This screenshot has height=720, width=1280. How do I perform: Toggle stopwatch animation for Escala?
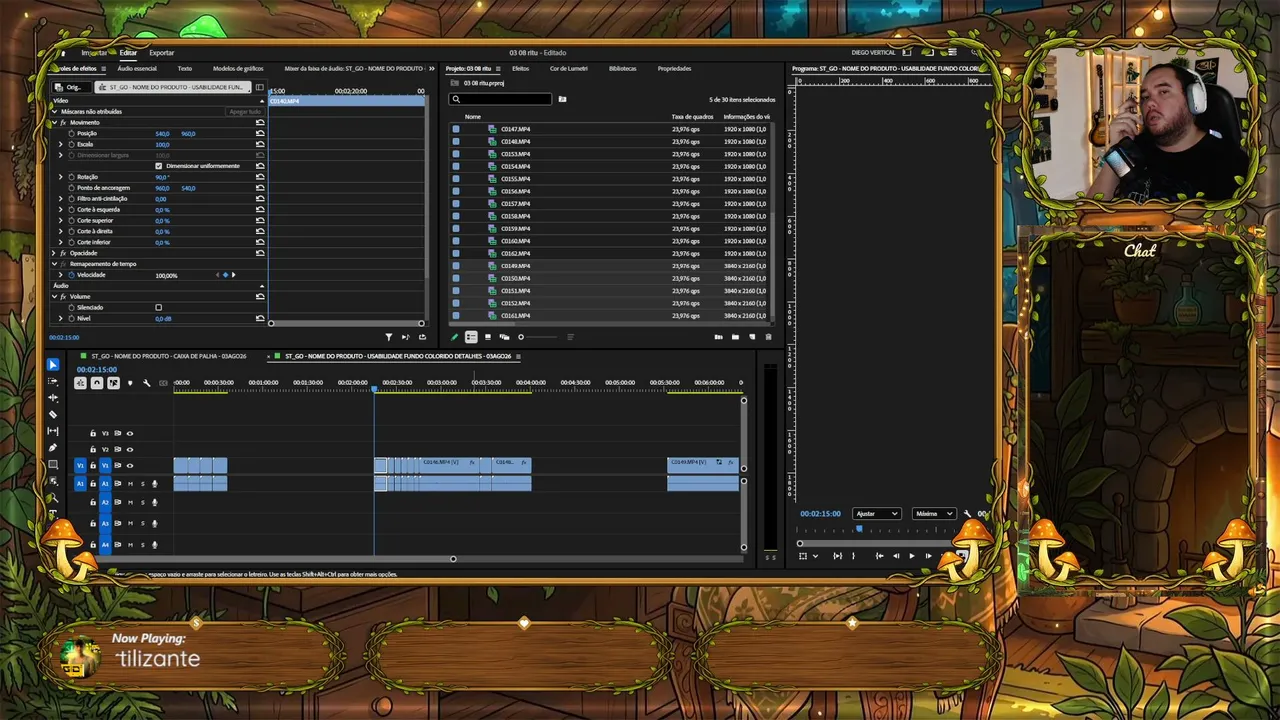(71, 144)
